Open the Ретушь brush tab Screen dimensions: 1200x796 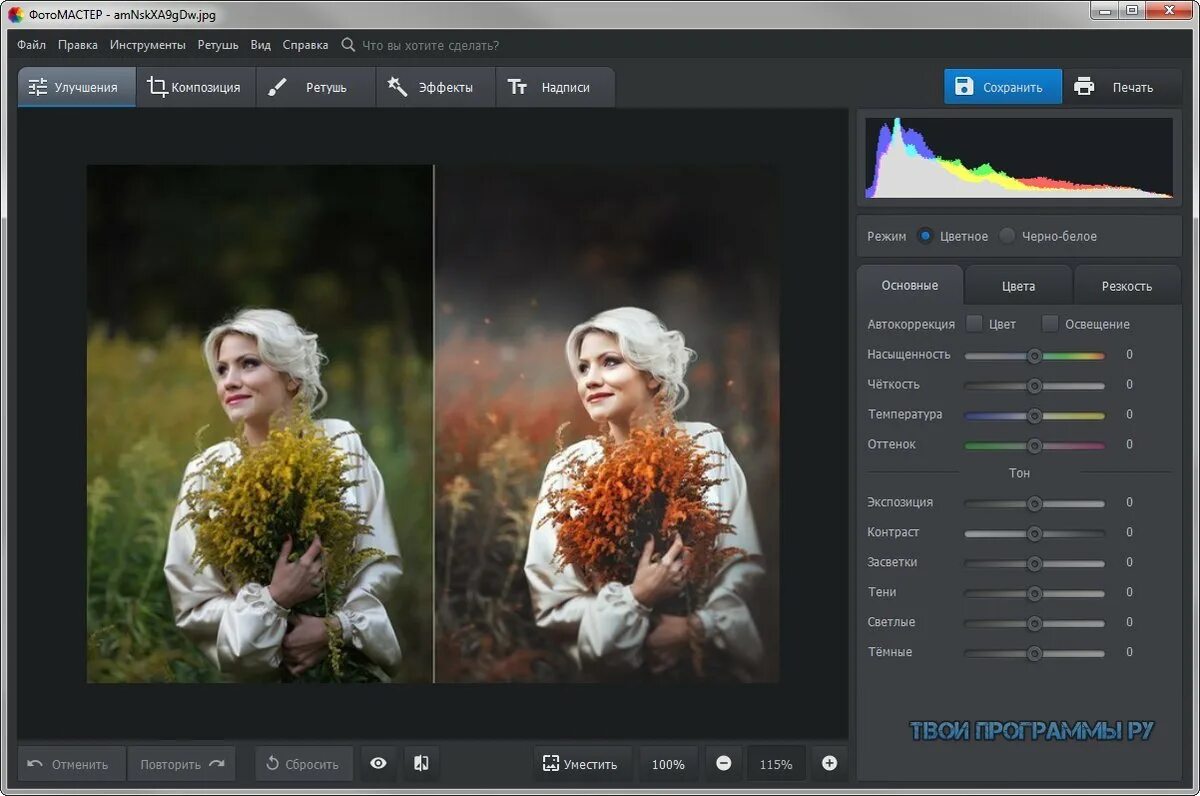click(314, 87)
